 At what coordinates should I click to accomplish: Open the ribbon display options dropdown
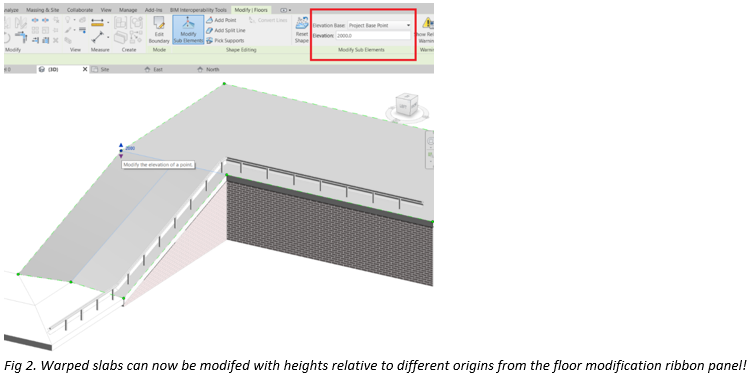(285, 10)
